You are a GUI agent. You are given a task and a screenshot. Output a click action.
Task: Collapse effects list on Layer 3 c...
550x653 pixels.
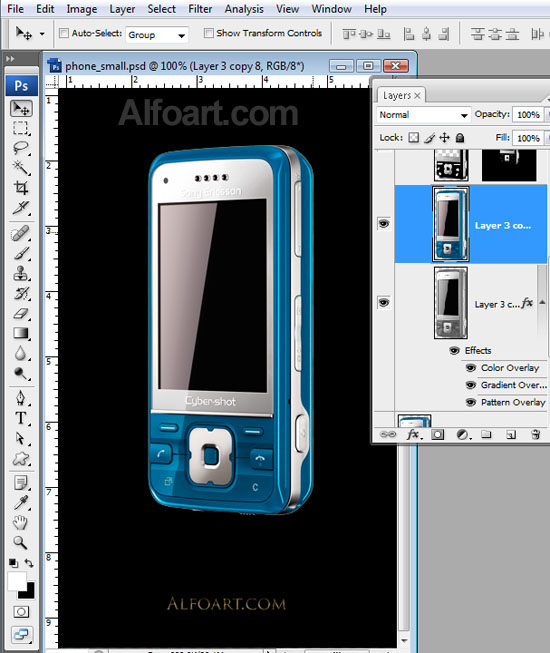[542, 302]
